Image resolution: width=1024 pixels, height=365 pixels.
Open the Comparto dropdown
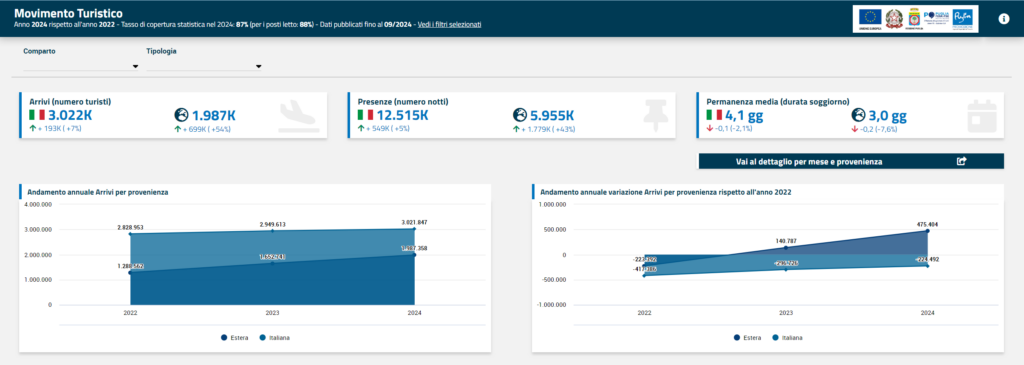pyautogui.click(x=81, y=66)
